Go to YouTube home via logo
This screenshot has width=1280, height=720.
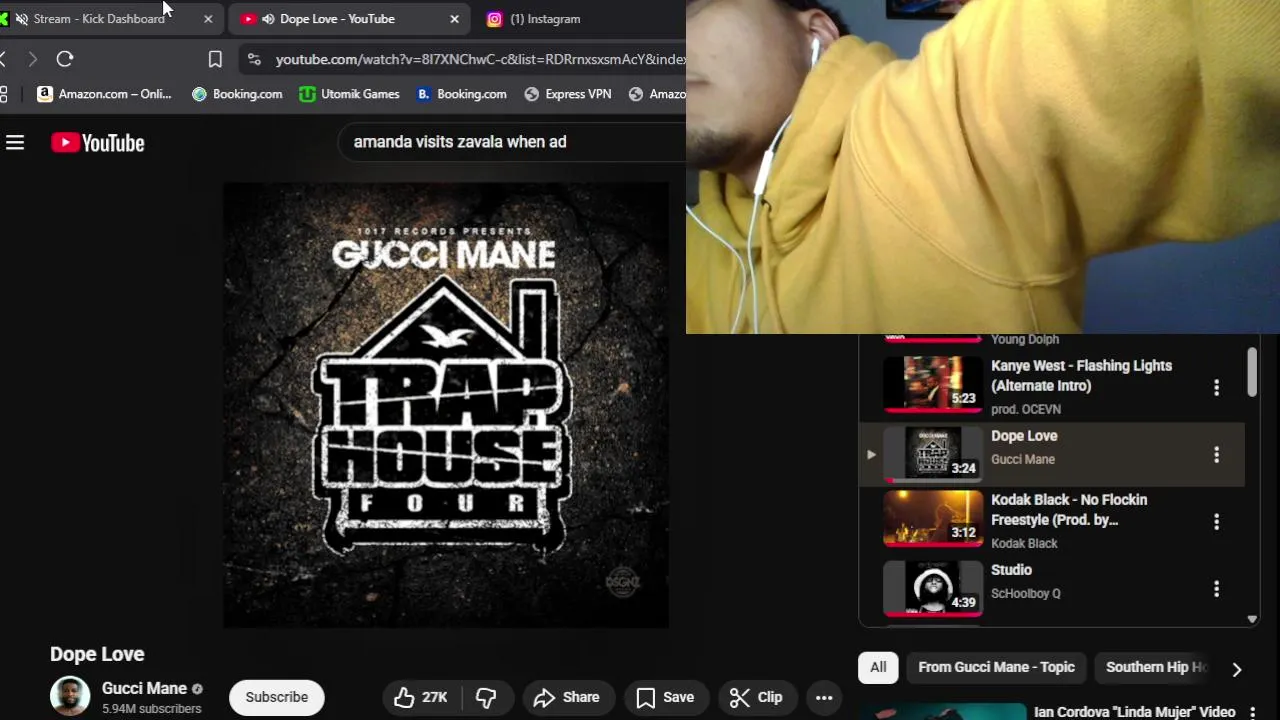pos(98,143)
